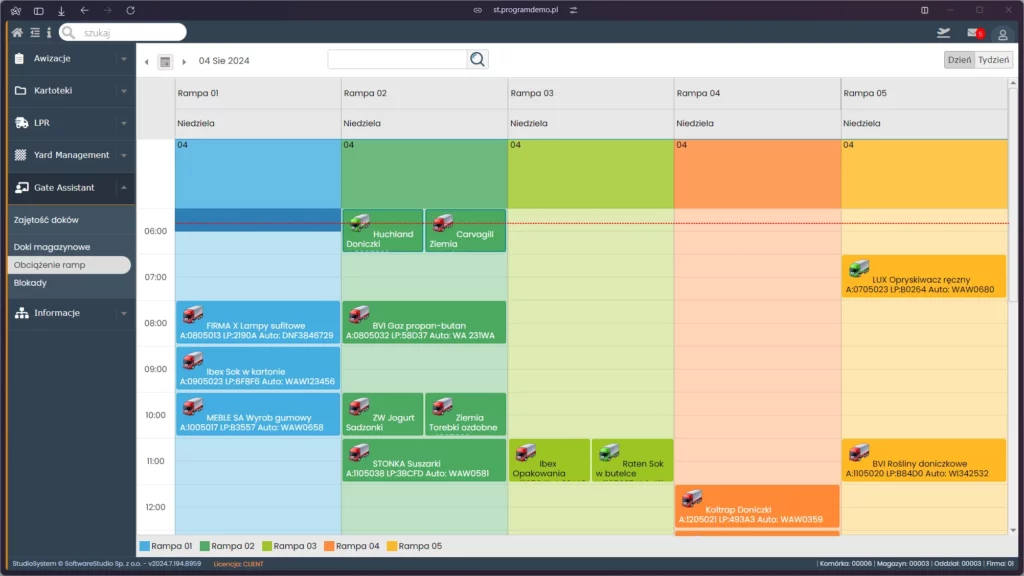Click the szukaj search field
Viewport: 1024px width, 576px height.
click(130, 33)
